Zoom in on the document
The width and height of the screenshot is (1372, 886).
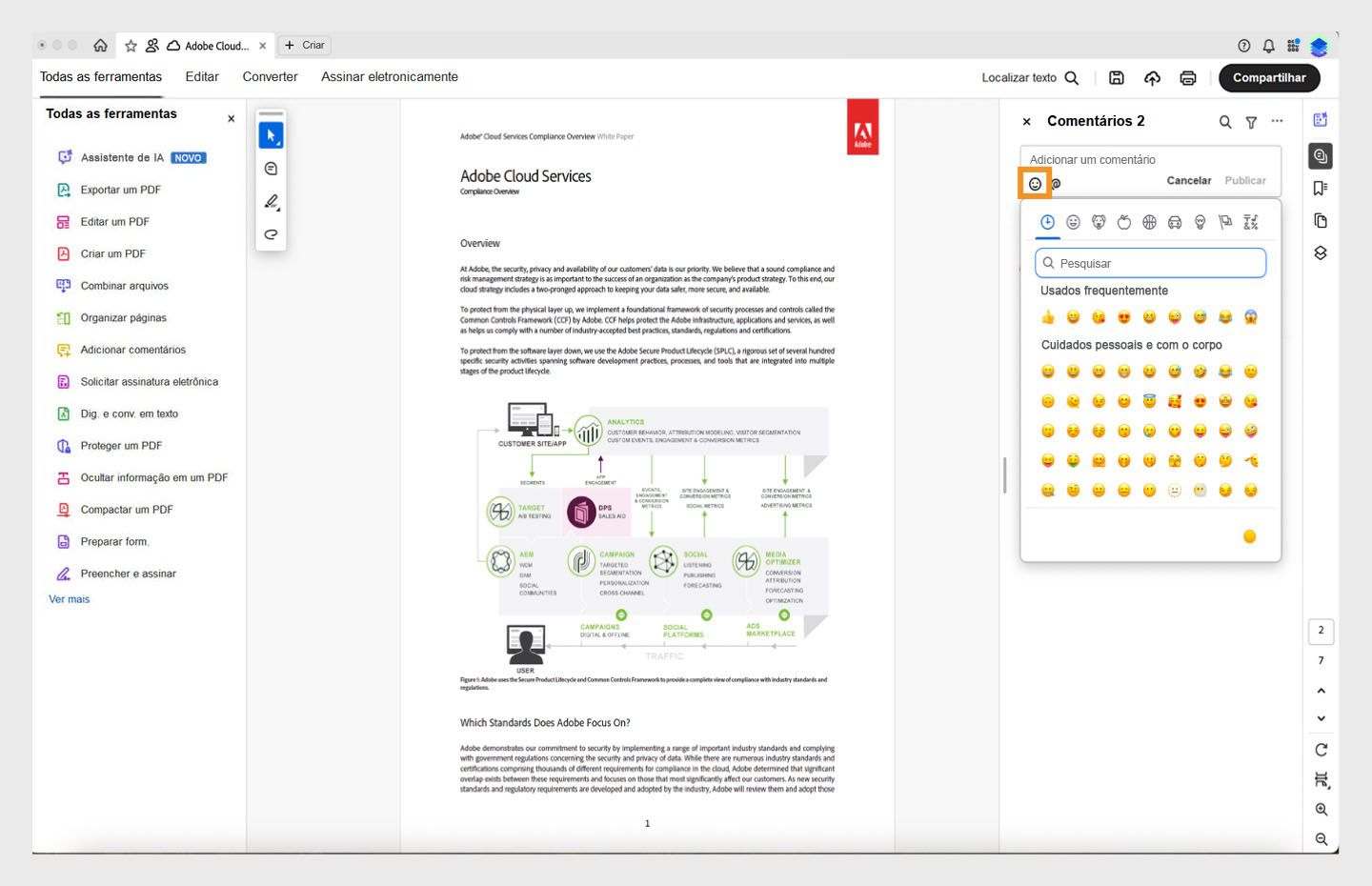[1322, 810]
